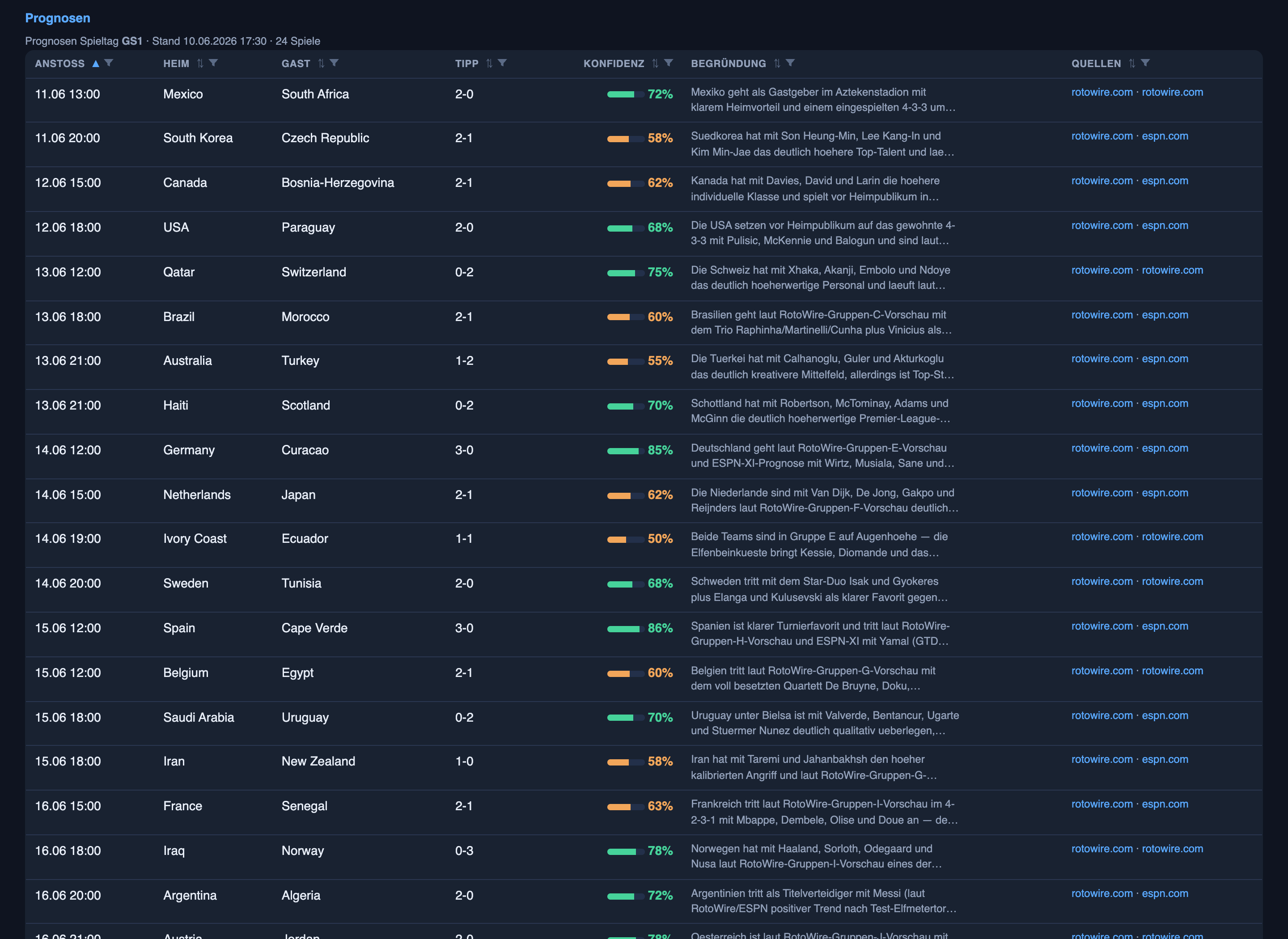Click the '0-2' tip for Qatar match
Image resolution: width=1288 pixels, height=939 pixels.
464,272
